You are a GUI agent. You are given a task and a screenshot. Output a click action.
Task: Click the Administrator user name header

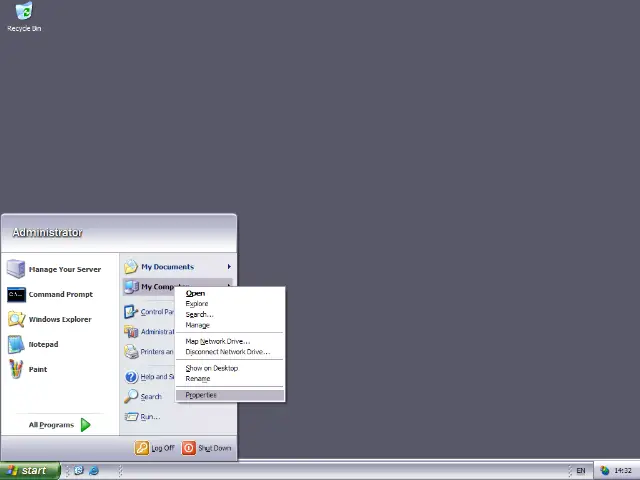47,232
